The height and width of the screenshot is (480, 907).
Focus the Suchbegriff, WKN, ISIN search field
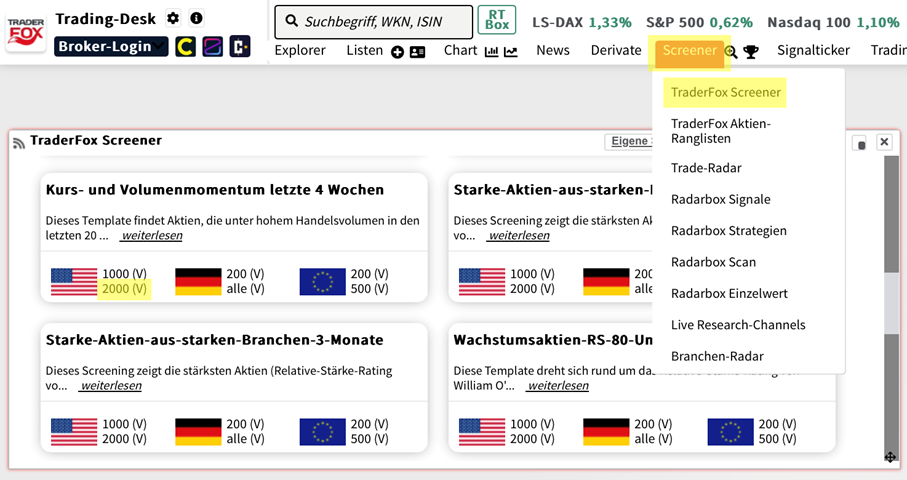tap(373, 22)
